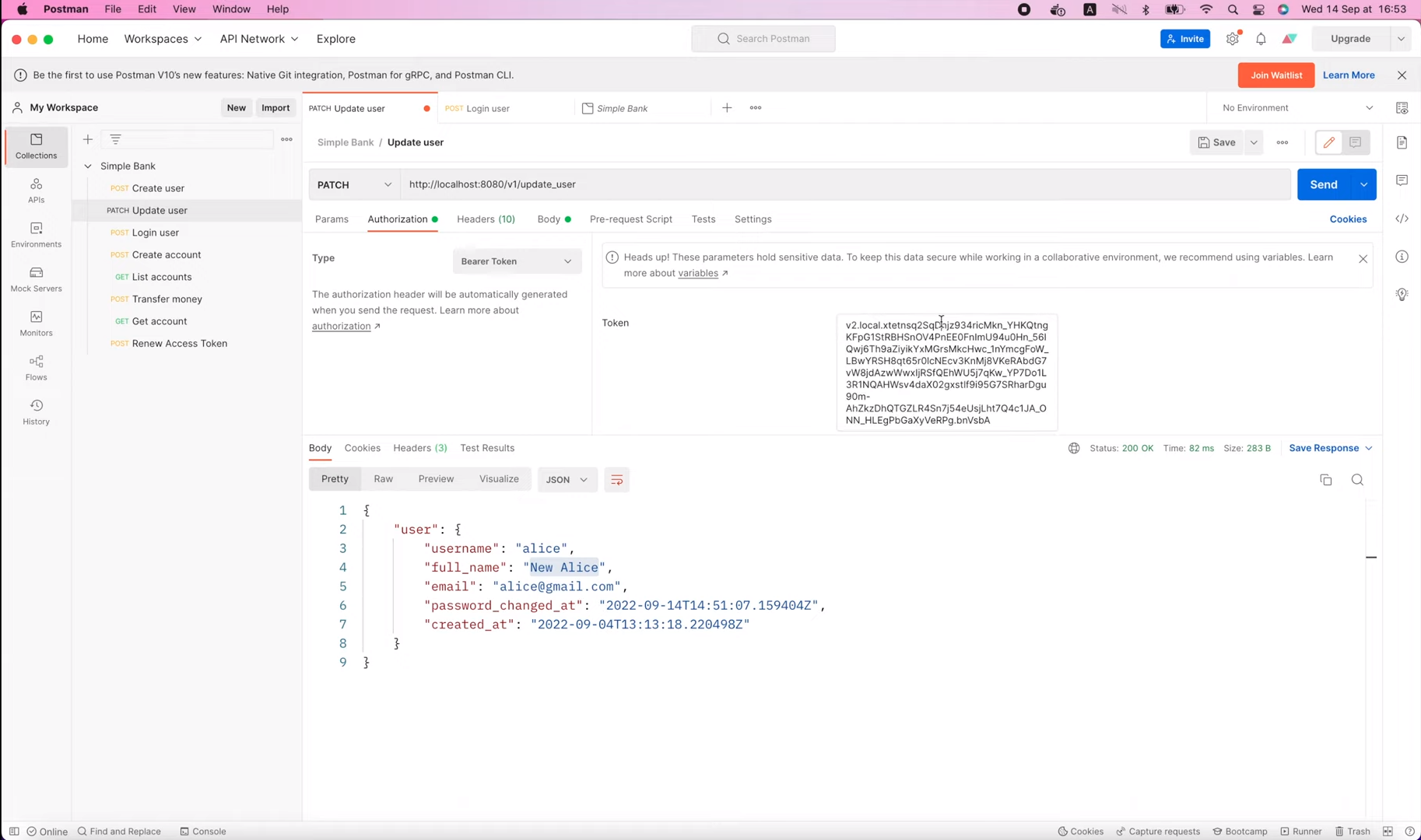Viewport: 1421px width, 840px height.
Task: Open the Test Results response tab
Action: pyautogui.click(x=487, y=448)
